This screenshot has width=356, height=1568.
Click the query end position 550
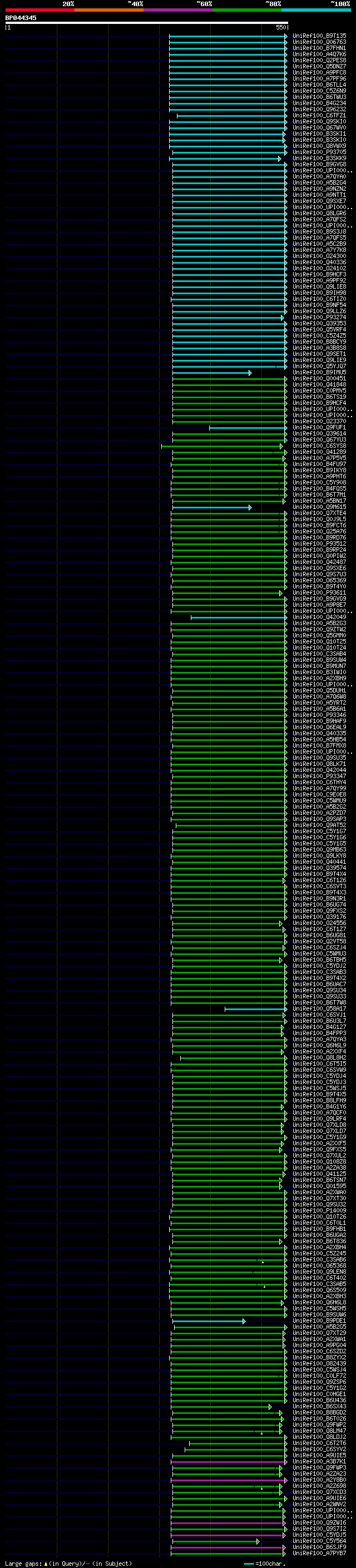280,27
